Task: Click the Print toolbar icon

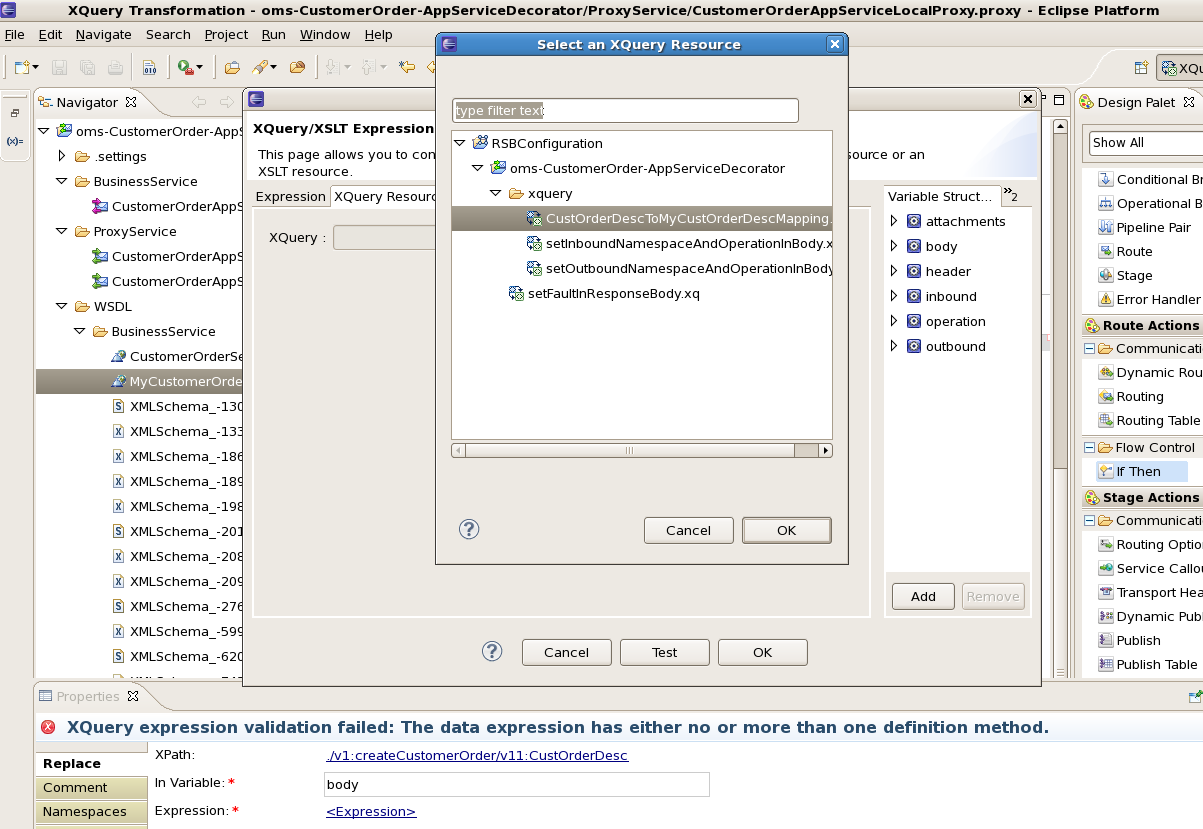Action: 115,67
